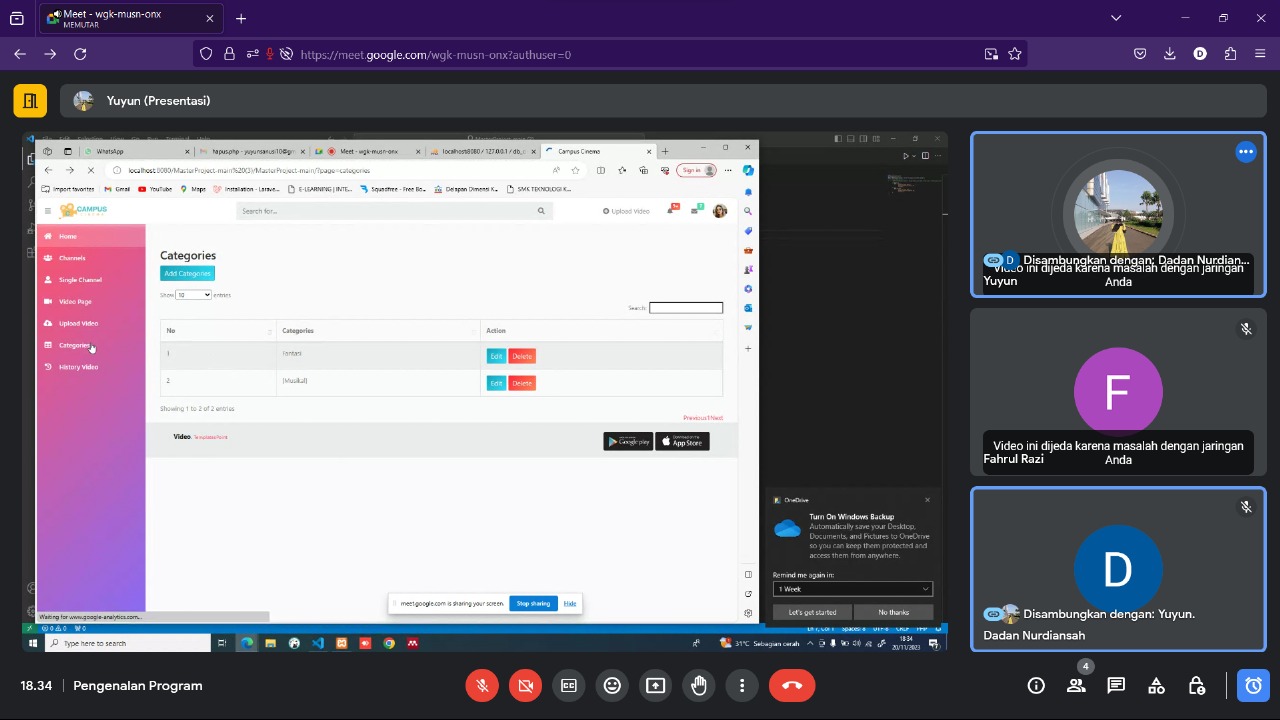The width and height of the screenshot is (1280, 720).
Task: Raise your hand
Action: coord(699,686)
